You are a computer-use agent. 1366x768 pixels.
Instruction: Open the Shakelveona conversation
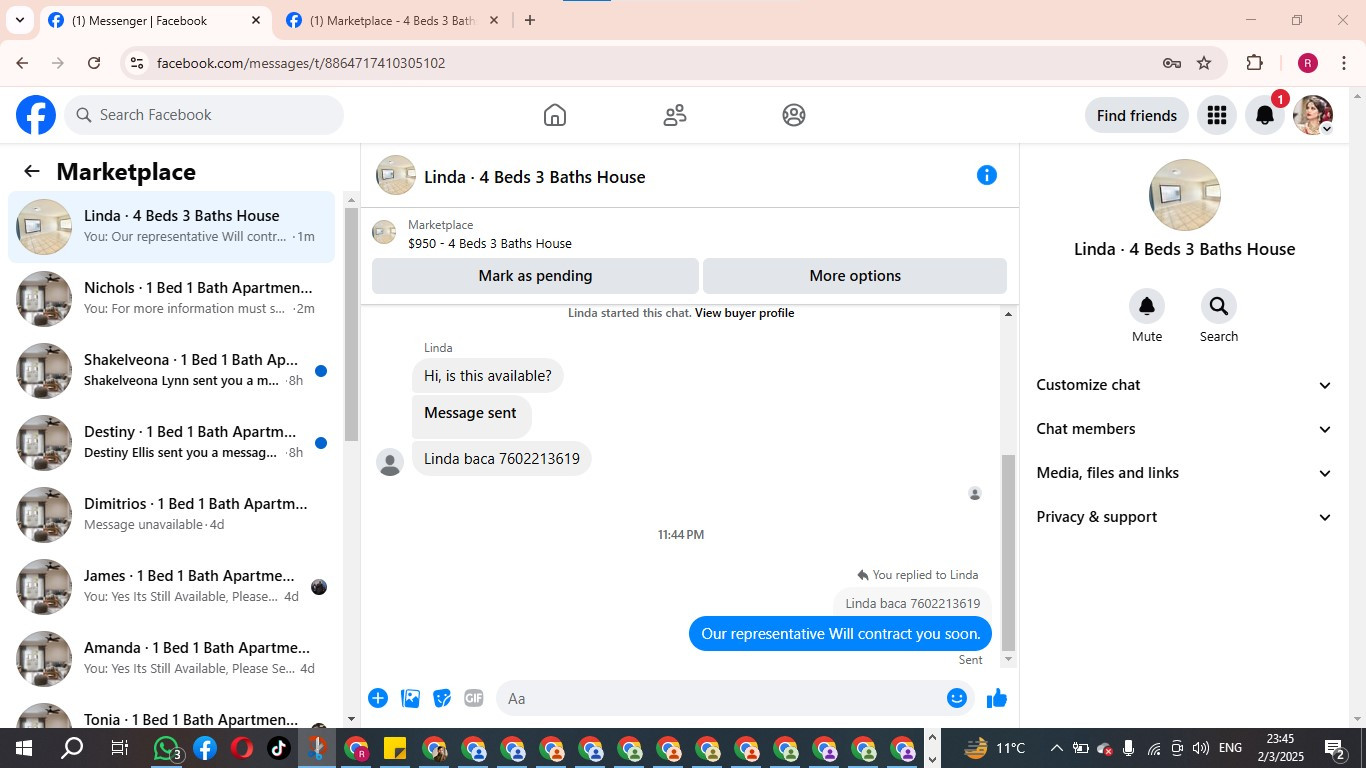pos(172,371)
